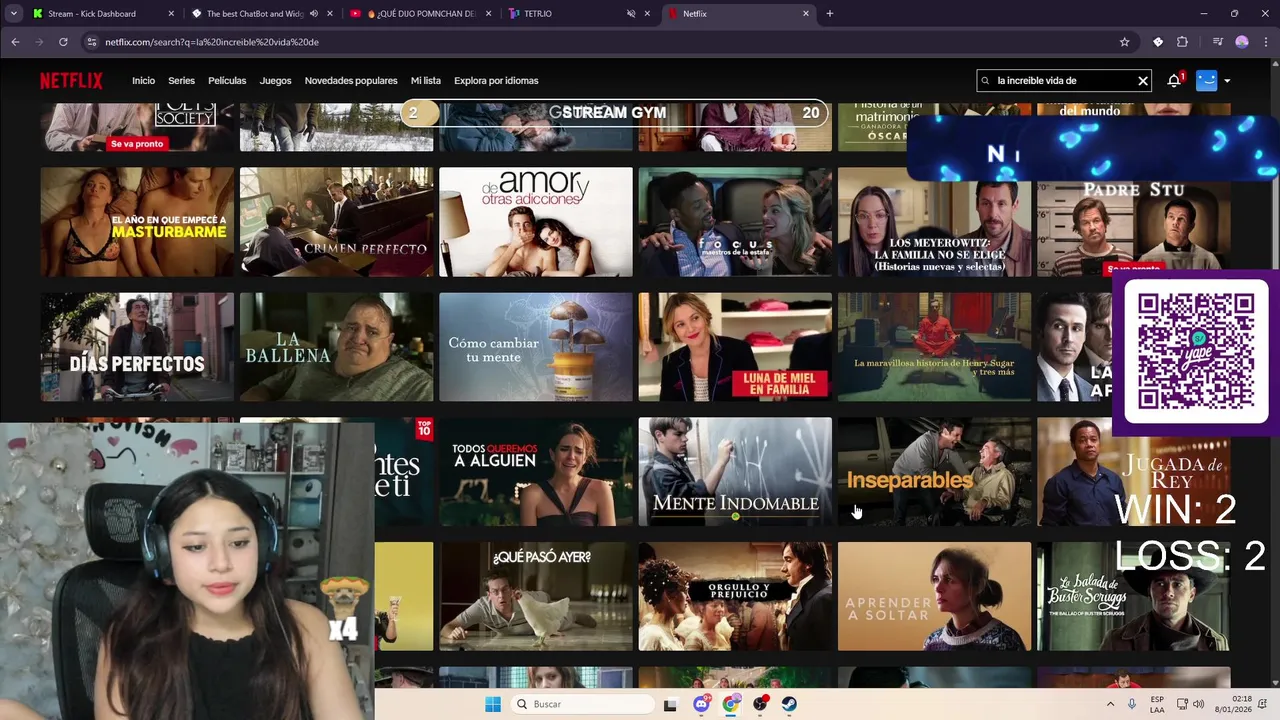1280x720 pixels.
Task: Open the Padre Stu thumbnail
Action: coord(1134,222)
